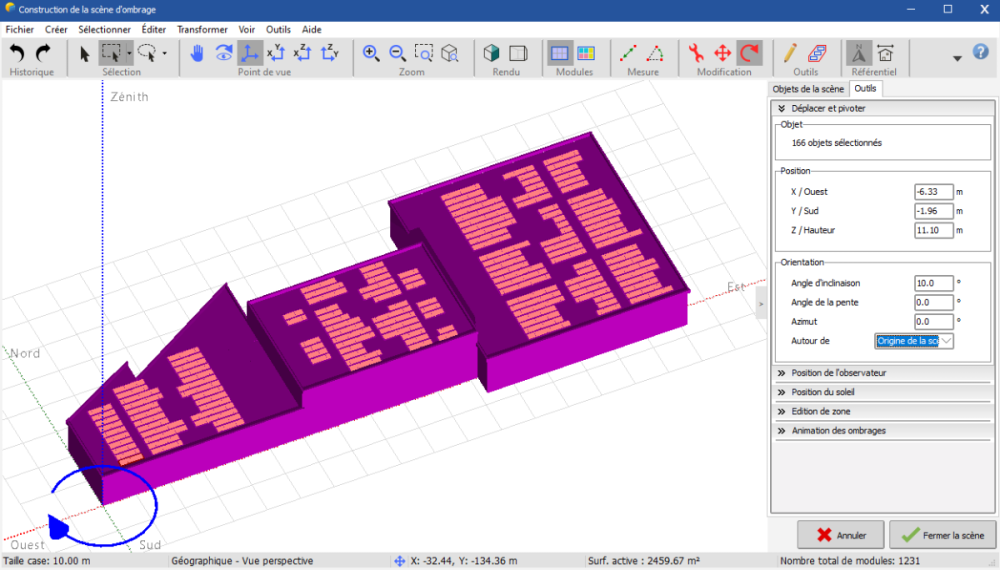Click the red wrench modification tool

coord(696,53)
